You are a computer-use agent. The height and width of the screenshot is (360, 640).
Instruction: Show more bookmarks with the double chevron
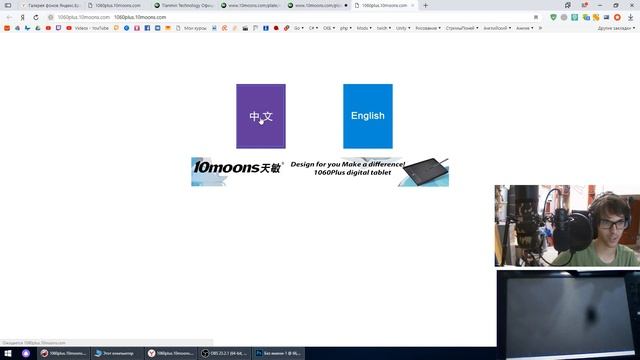(x=540, y=28)
